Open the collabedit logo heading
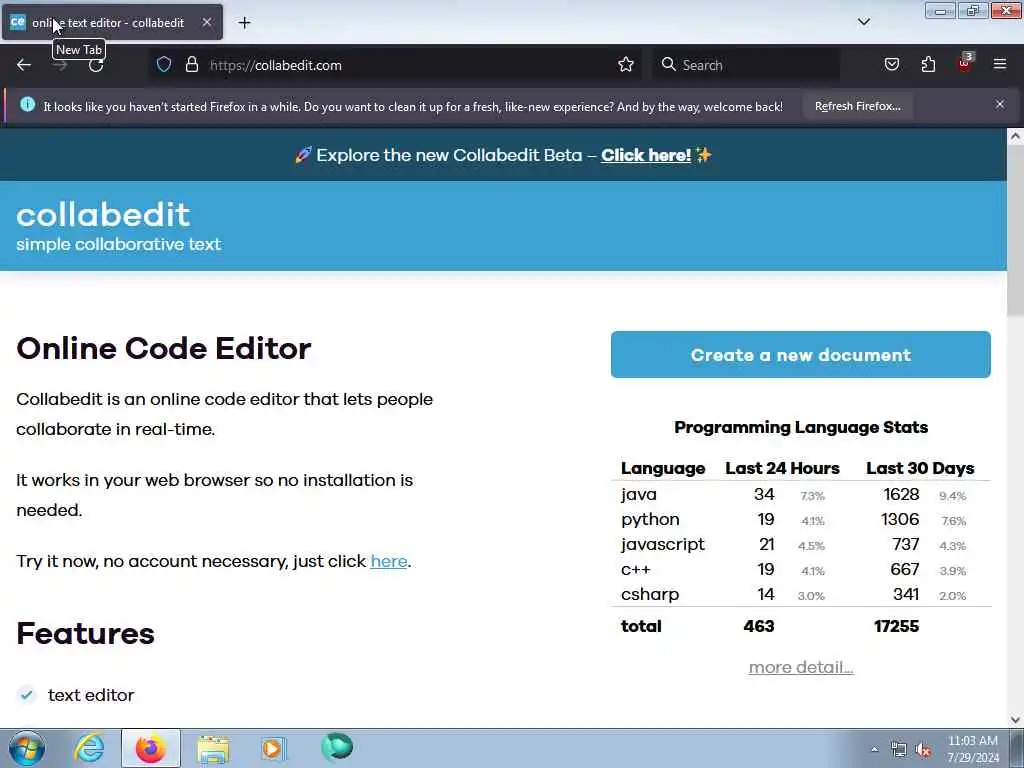The image size is (1024, 768). click(x=103, y=214)
